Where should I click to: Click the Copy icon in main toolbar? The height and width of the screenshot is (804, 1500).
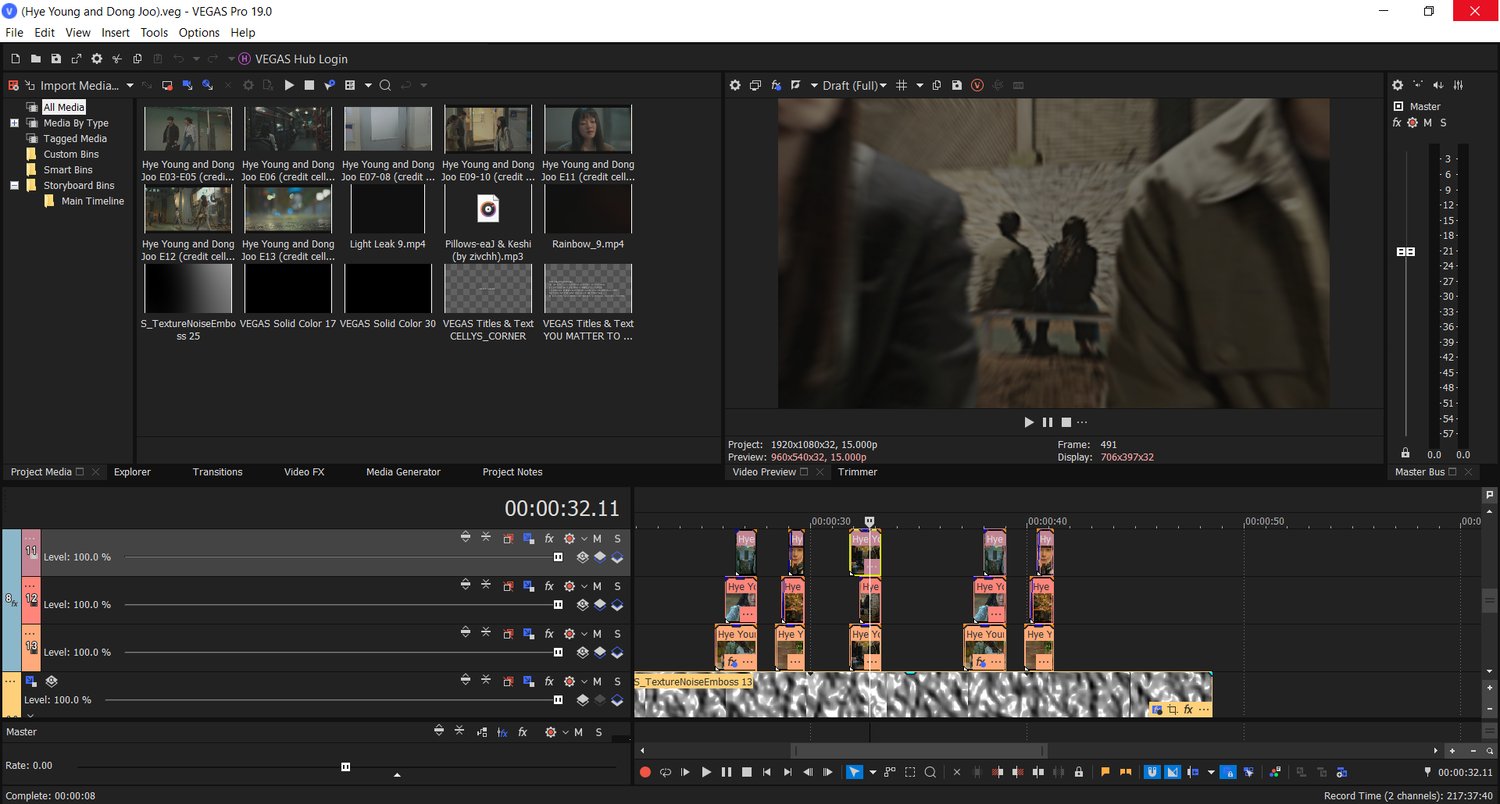138,59
